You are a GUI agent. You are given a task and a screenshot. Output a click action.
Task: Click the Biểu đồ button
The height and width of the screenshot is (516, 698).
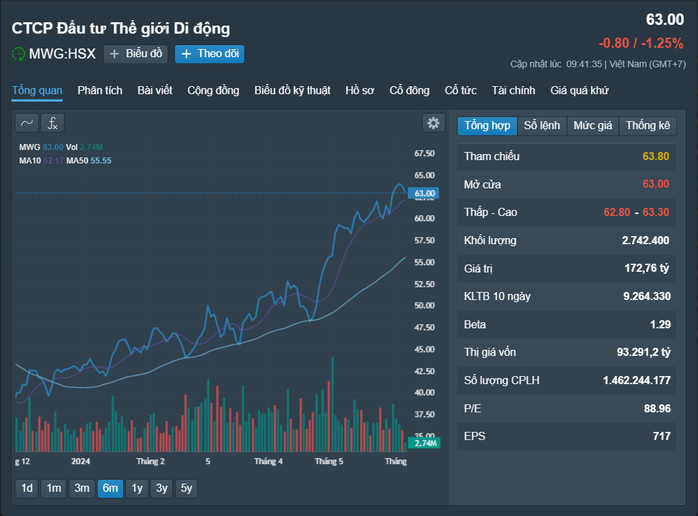[136, 54]
